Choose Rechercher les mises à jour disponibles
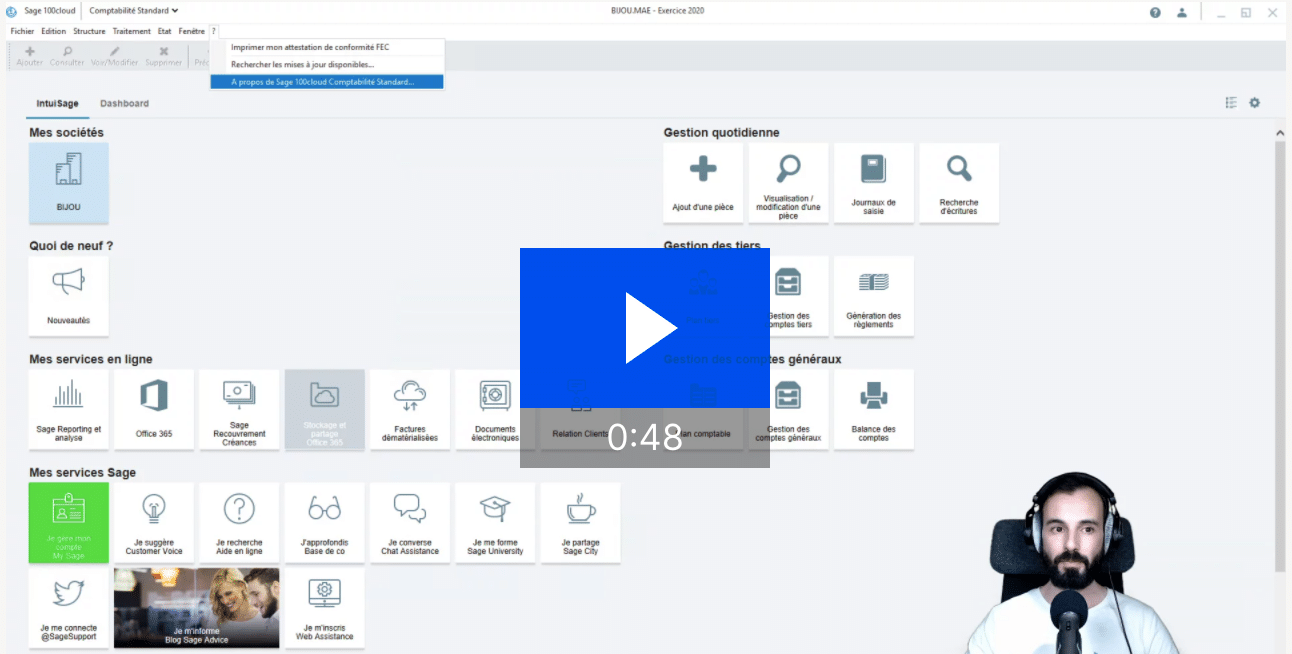1292x654 pixels. [327, 64]
